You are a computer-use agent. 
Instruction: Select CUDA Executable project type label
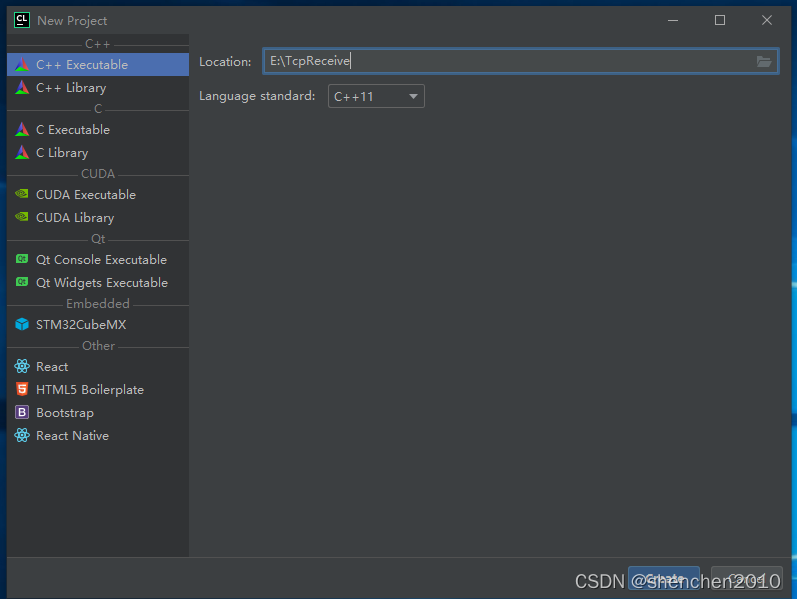[86, 194]
